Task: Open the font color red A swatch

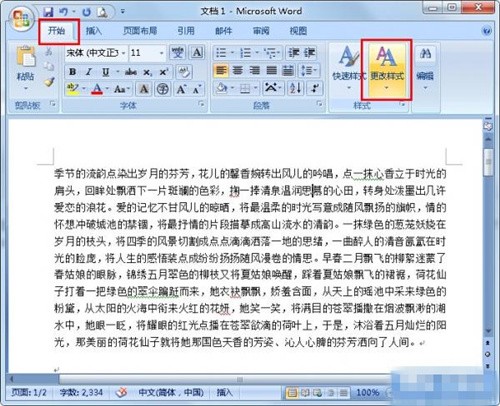Action: pyautogui.click(x=97, y=89)
